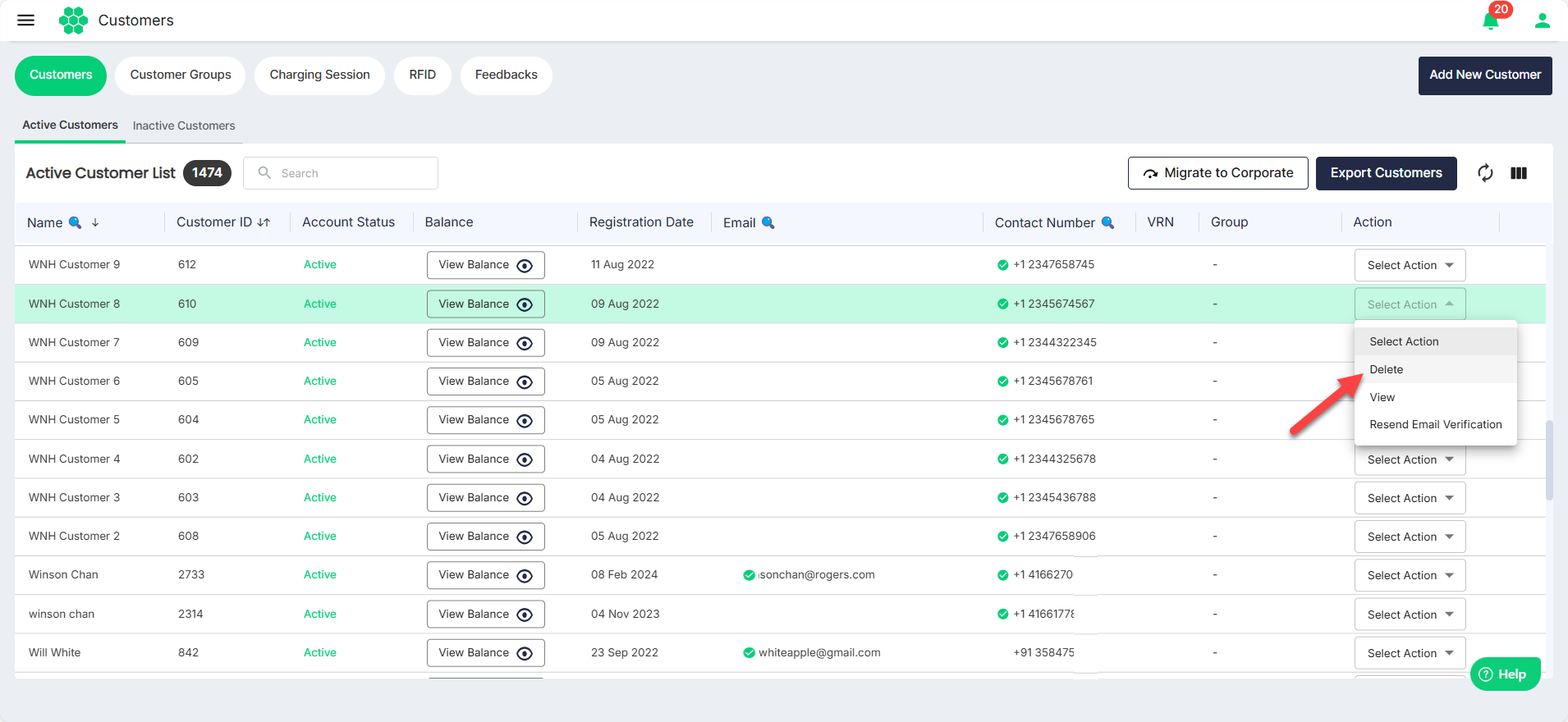View balance eye for WNH Customer 3
This screenshot has width=1568, height=722.
click(525, 499)
